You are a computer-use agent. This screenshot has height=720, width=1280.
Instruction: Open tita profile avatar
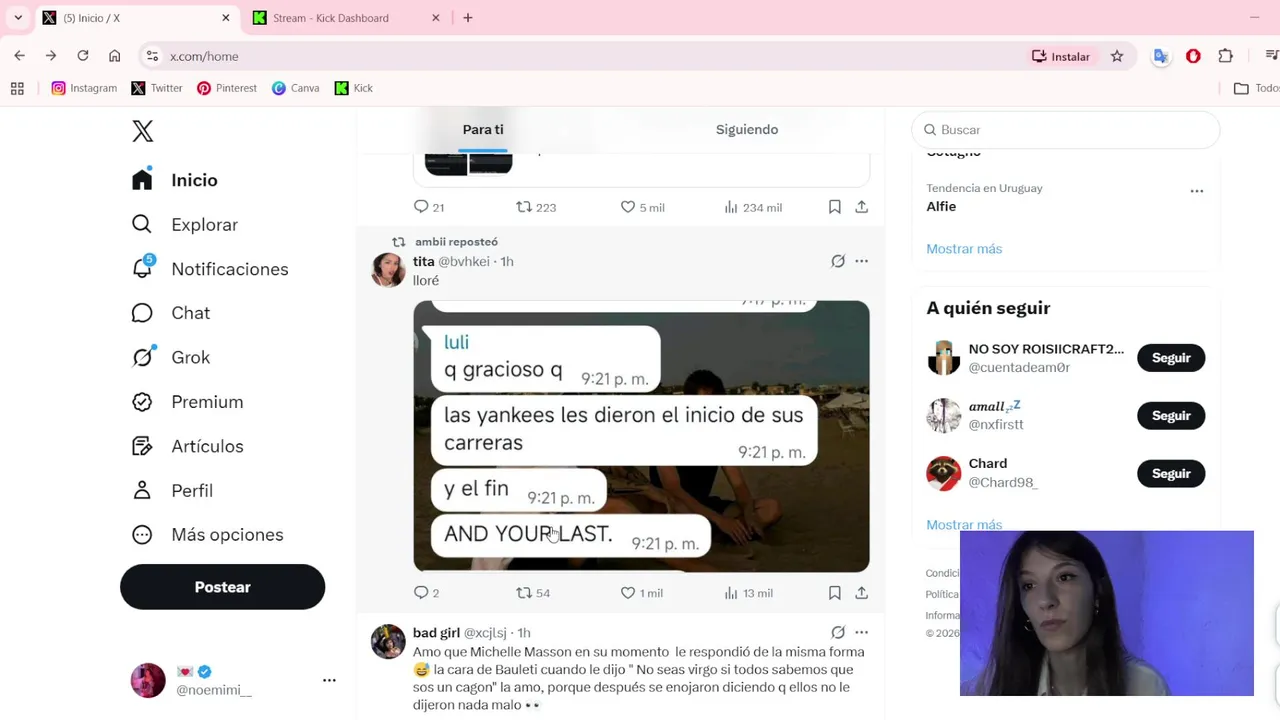(388, 270)
